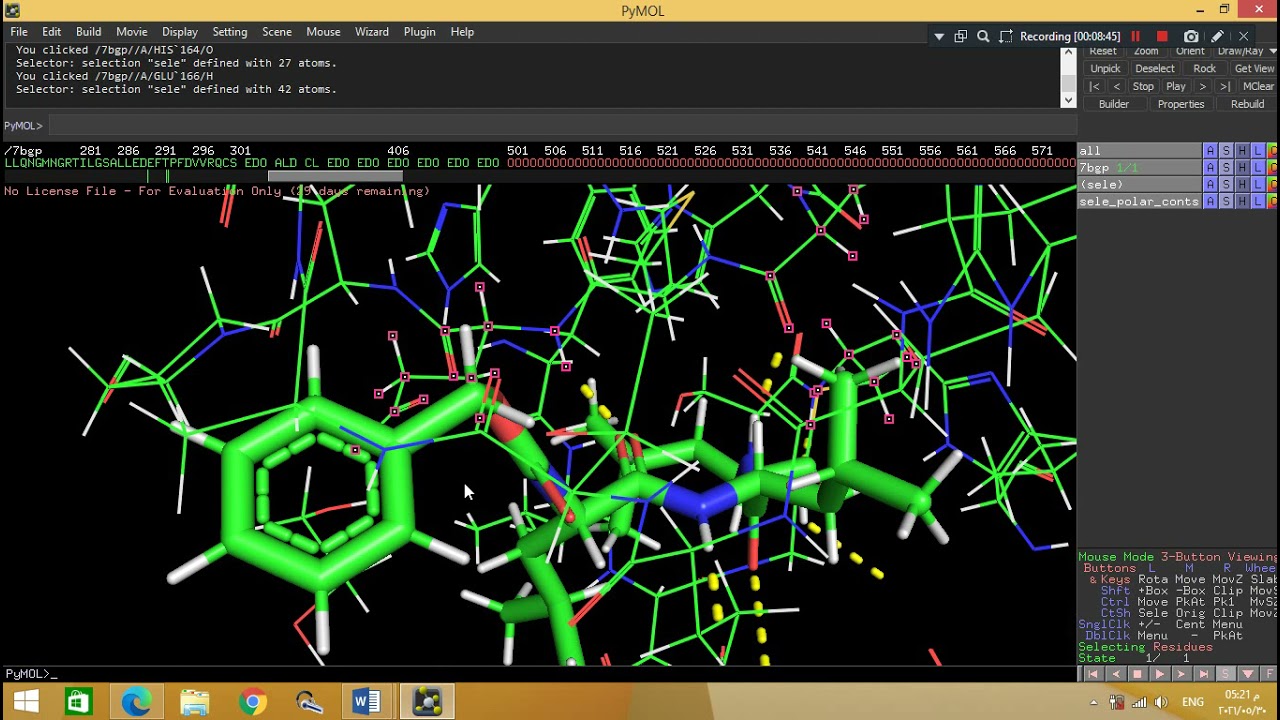Toggle visibility of 7bgp object

[x=1138, y=168]
